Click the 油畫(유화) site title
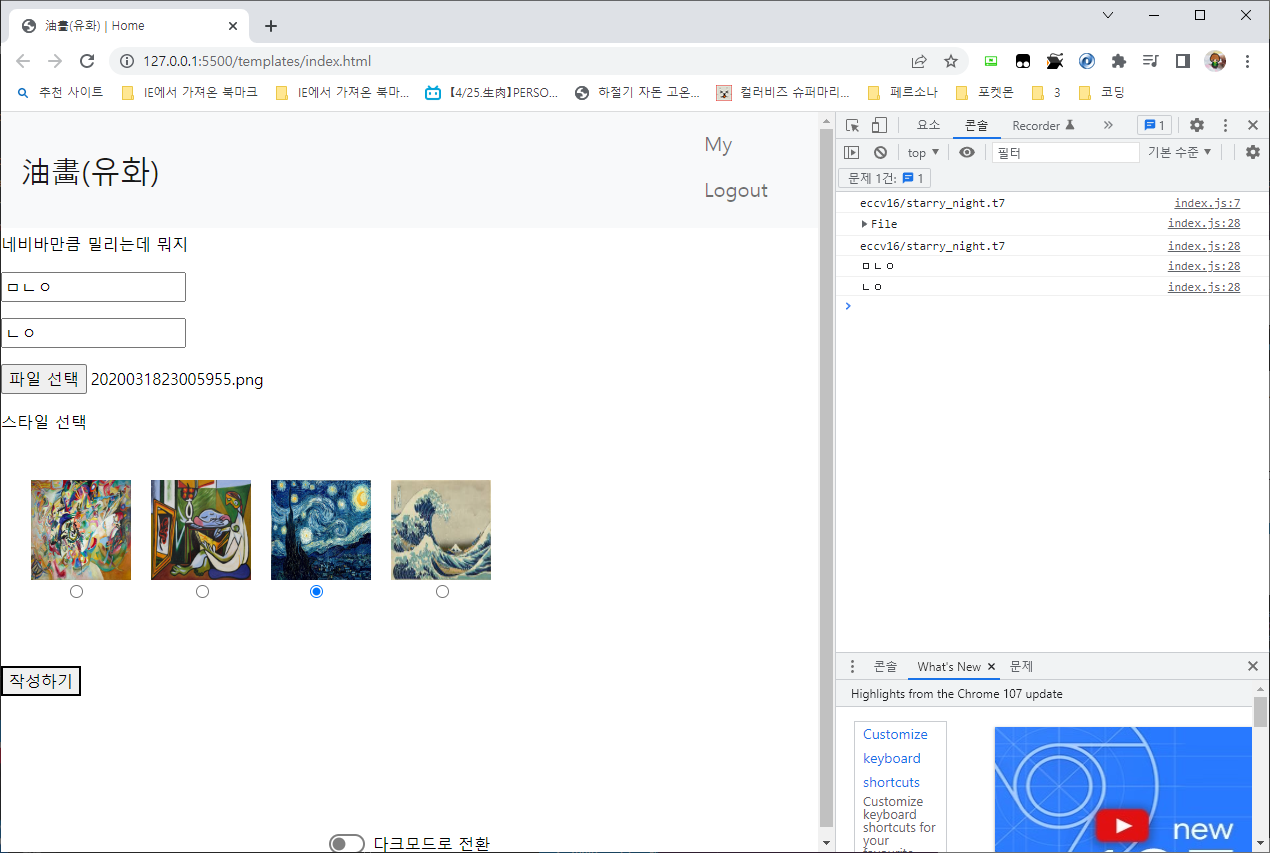1270x853 pixels. (91, 172)
